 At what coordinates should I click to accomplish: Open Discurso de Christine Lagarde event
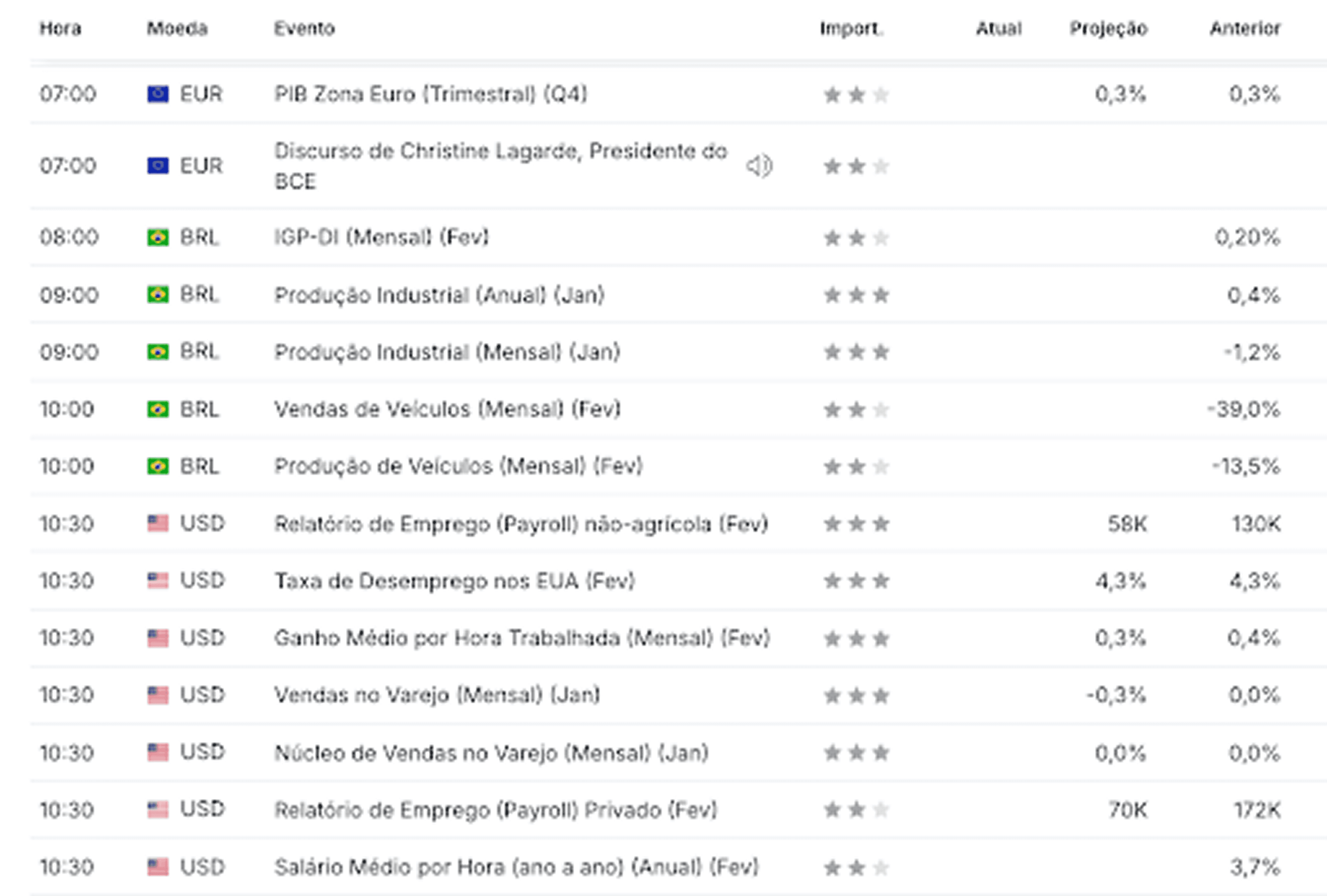[501, 166]
